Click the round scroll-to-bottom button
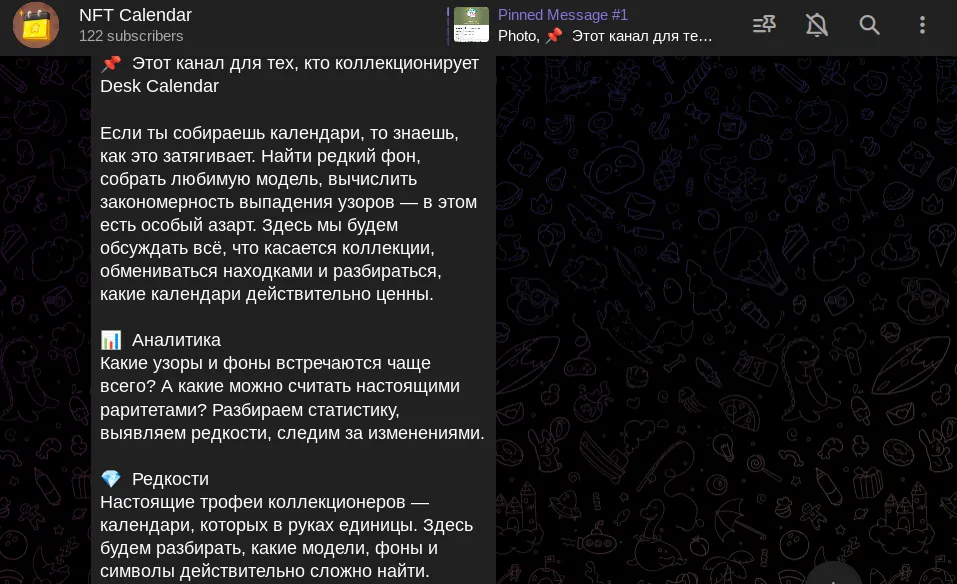This screenshot has height=584, width=957. [833, 577]
